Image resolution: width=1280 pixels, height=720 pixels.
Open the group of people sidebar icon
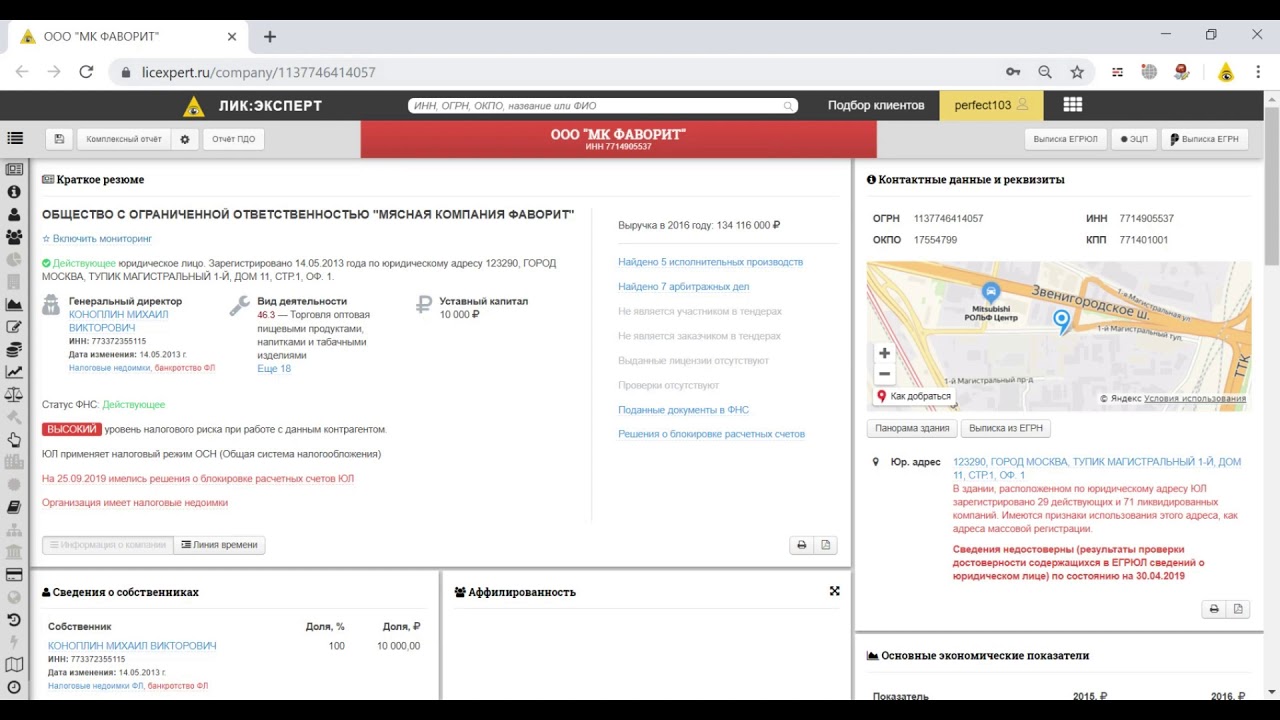(14, 237)
